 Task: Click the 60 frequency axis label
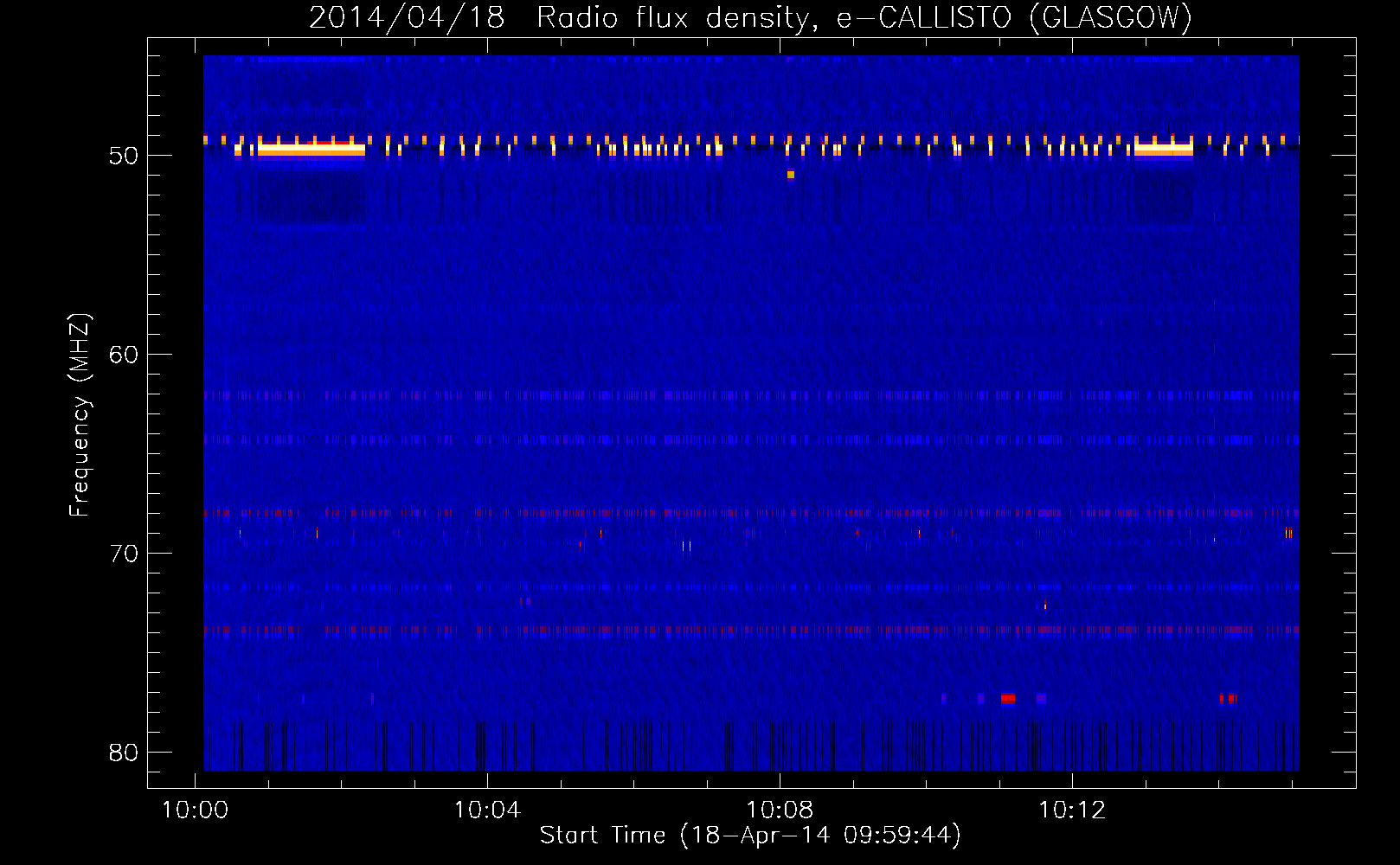(x=125, y=355)
